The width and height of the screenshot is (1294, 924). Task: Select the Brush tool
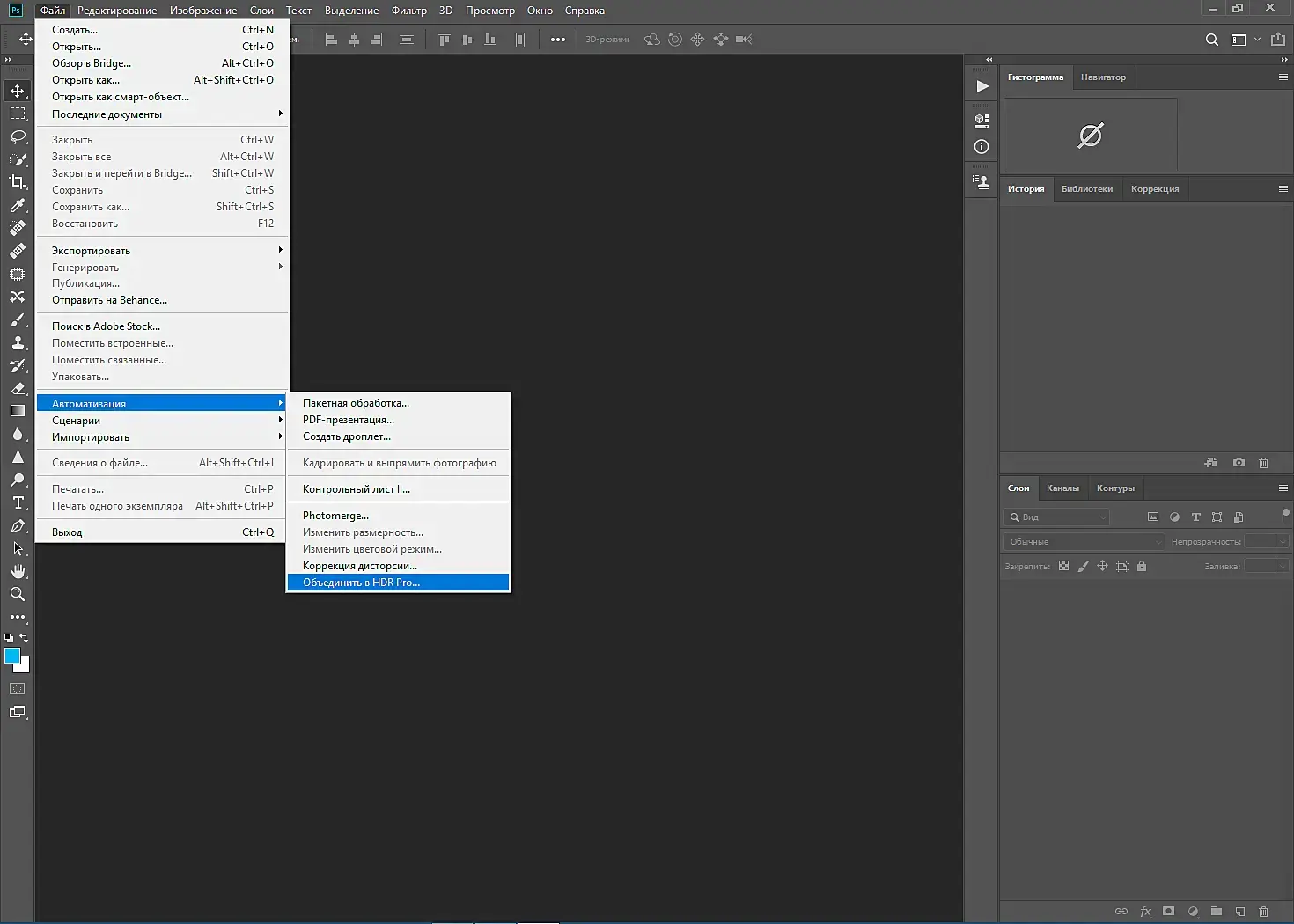point(18,319)
